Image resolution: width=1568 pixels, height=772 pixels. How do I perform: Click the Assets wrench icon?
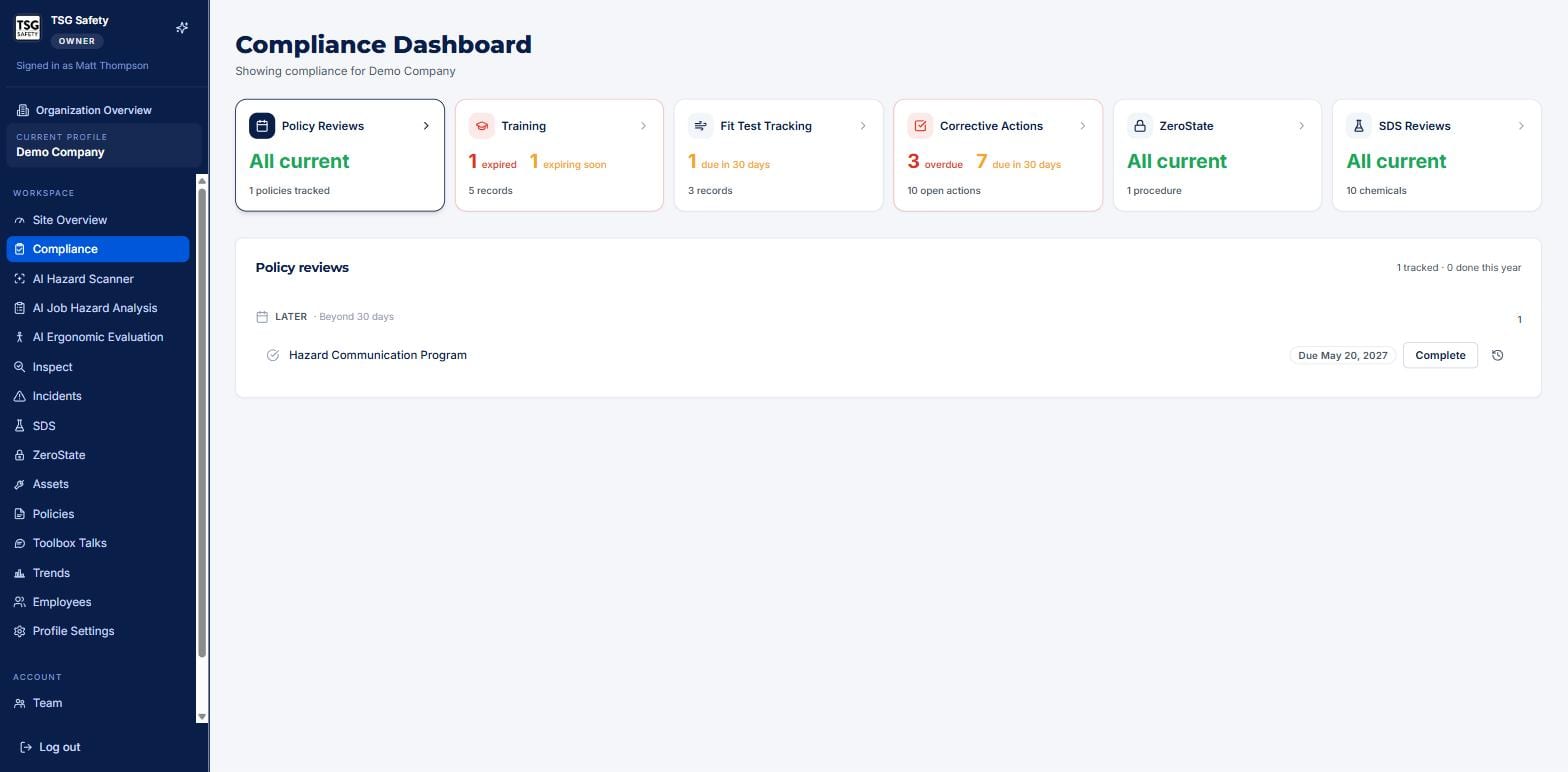19,484
